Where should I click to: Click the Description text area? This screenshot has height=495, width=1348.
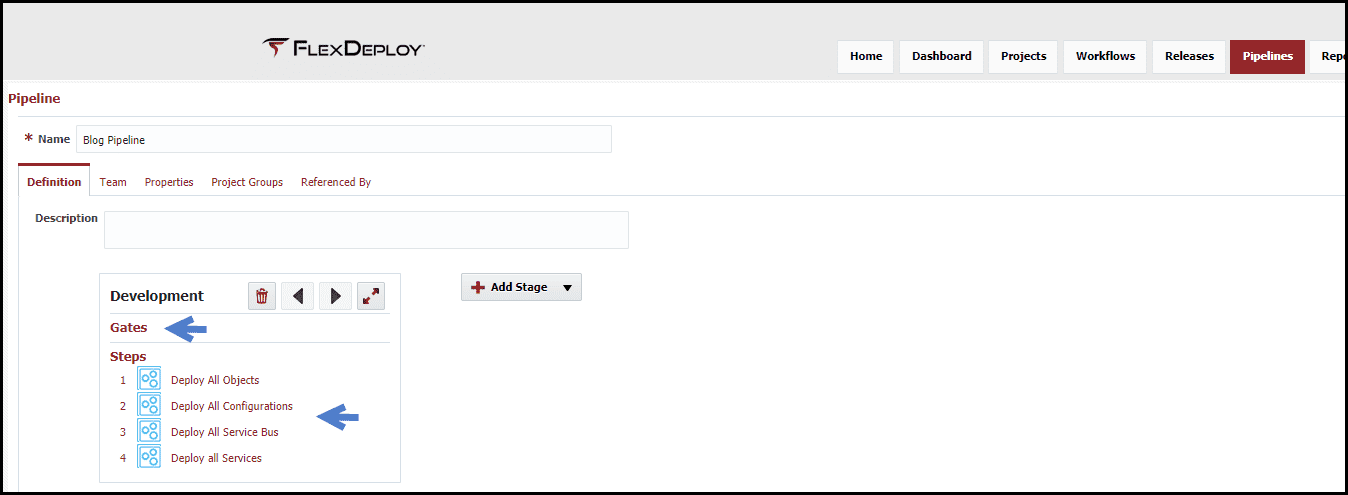click(x=366, y=229)
